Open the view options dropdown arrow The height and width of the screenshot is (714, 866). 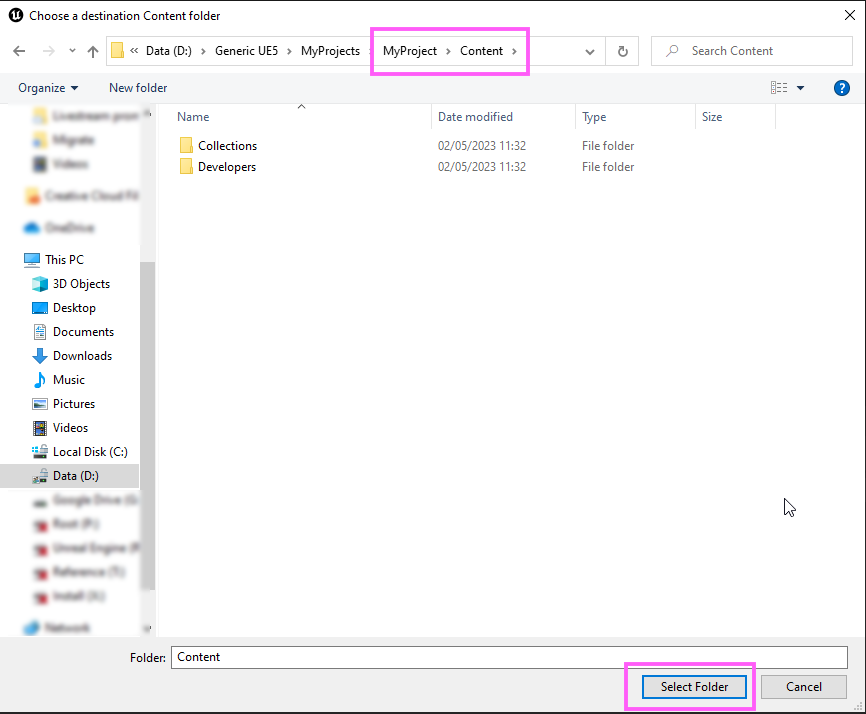[800, 88]
